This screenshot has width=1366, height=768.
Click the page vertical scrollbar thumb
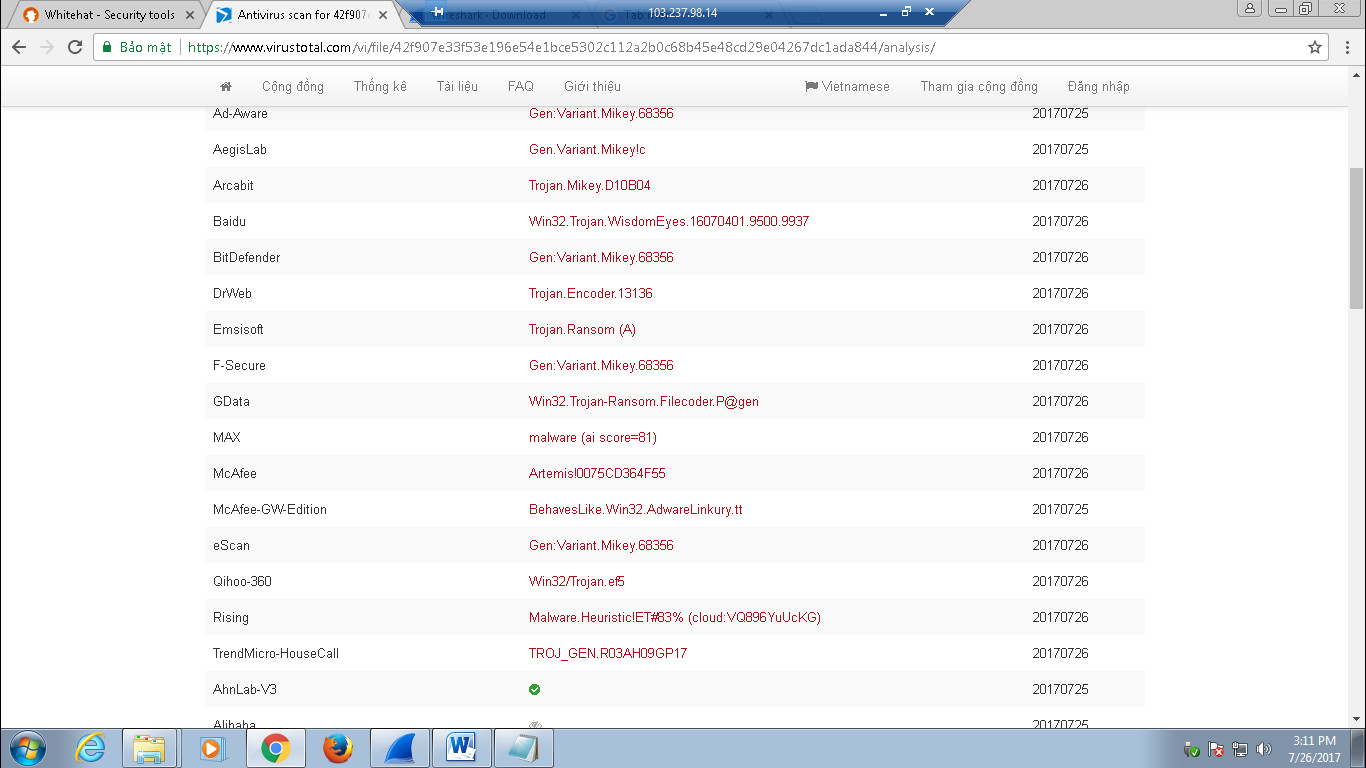1357,238
